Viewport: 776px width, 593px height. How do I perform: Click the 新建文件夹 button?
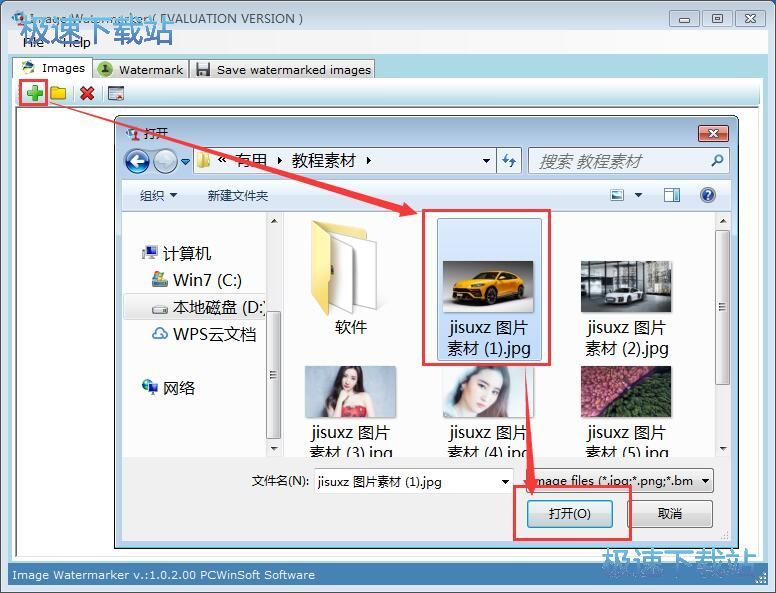pyautogui.click(x=238, y=196)
